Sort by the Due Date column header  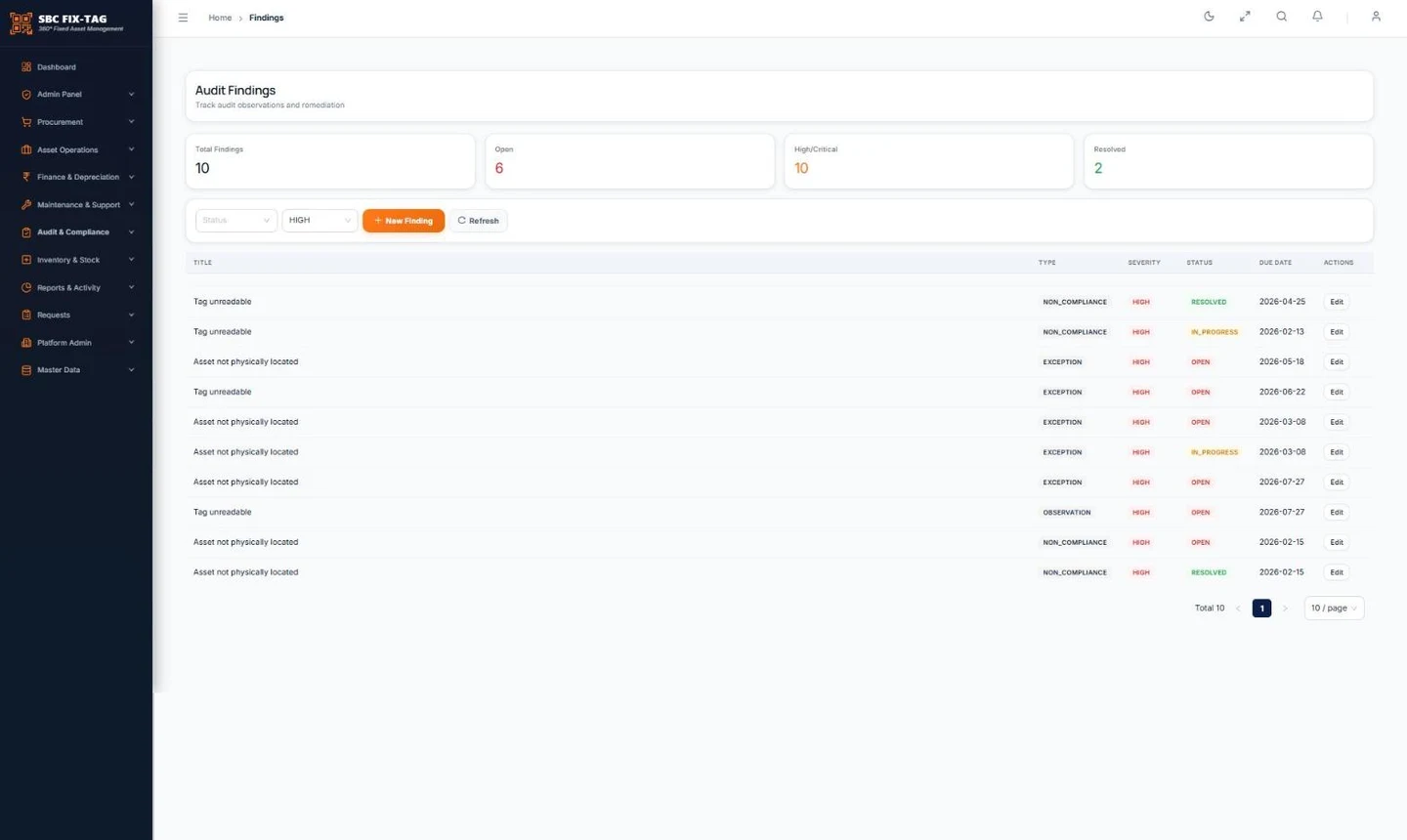coord(1275,263)
